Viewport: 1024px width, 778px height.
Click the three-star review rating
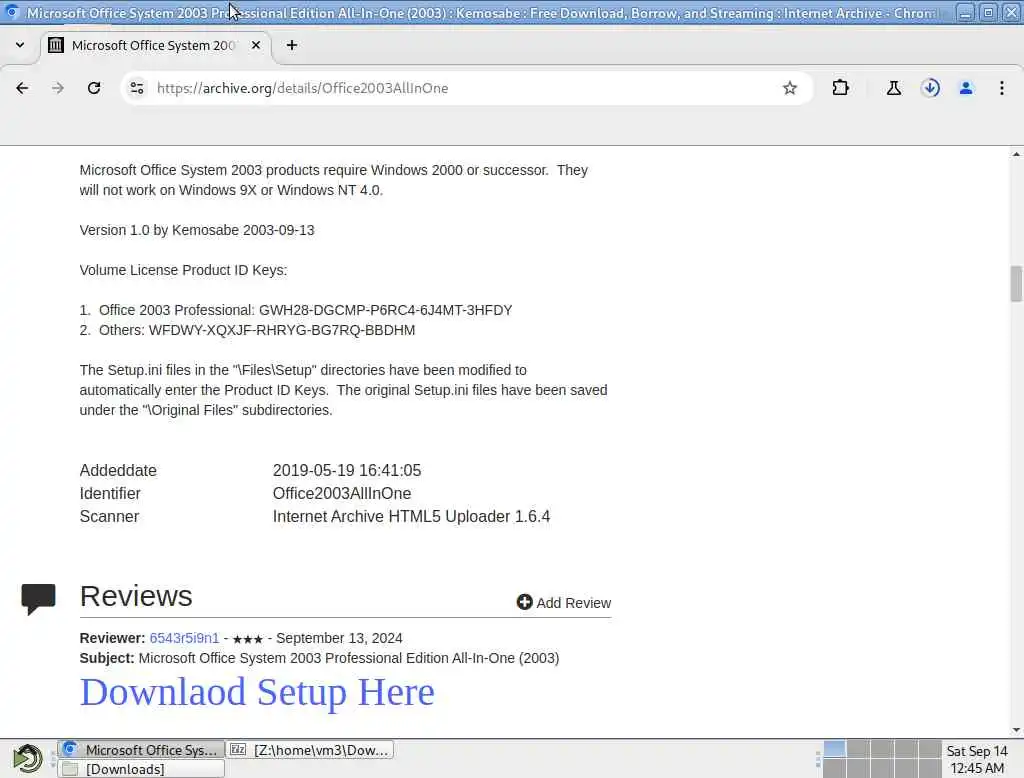point(248,639)
